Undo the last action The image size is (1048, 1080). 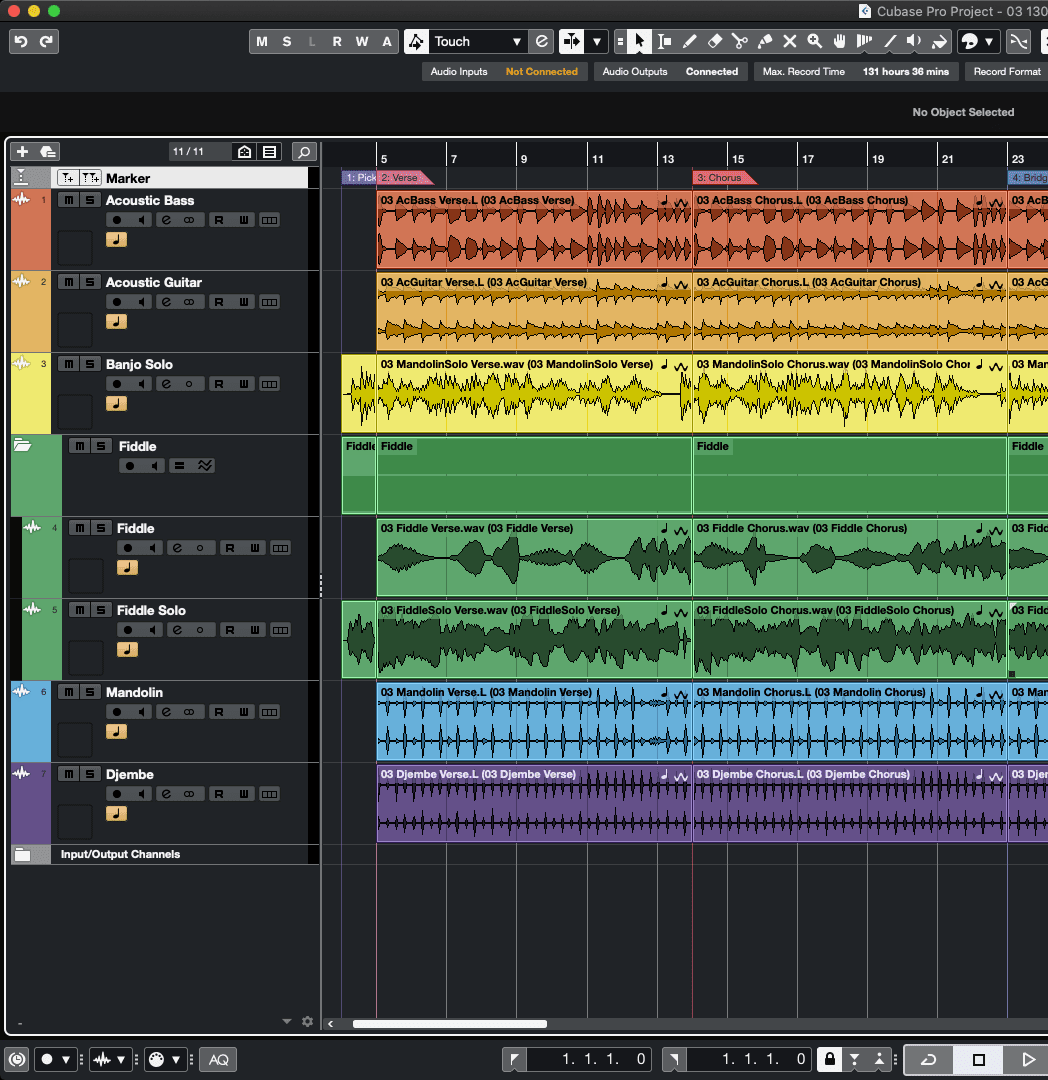[21, 41]
